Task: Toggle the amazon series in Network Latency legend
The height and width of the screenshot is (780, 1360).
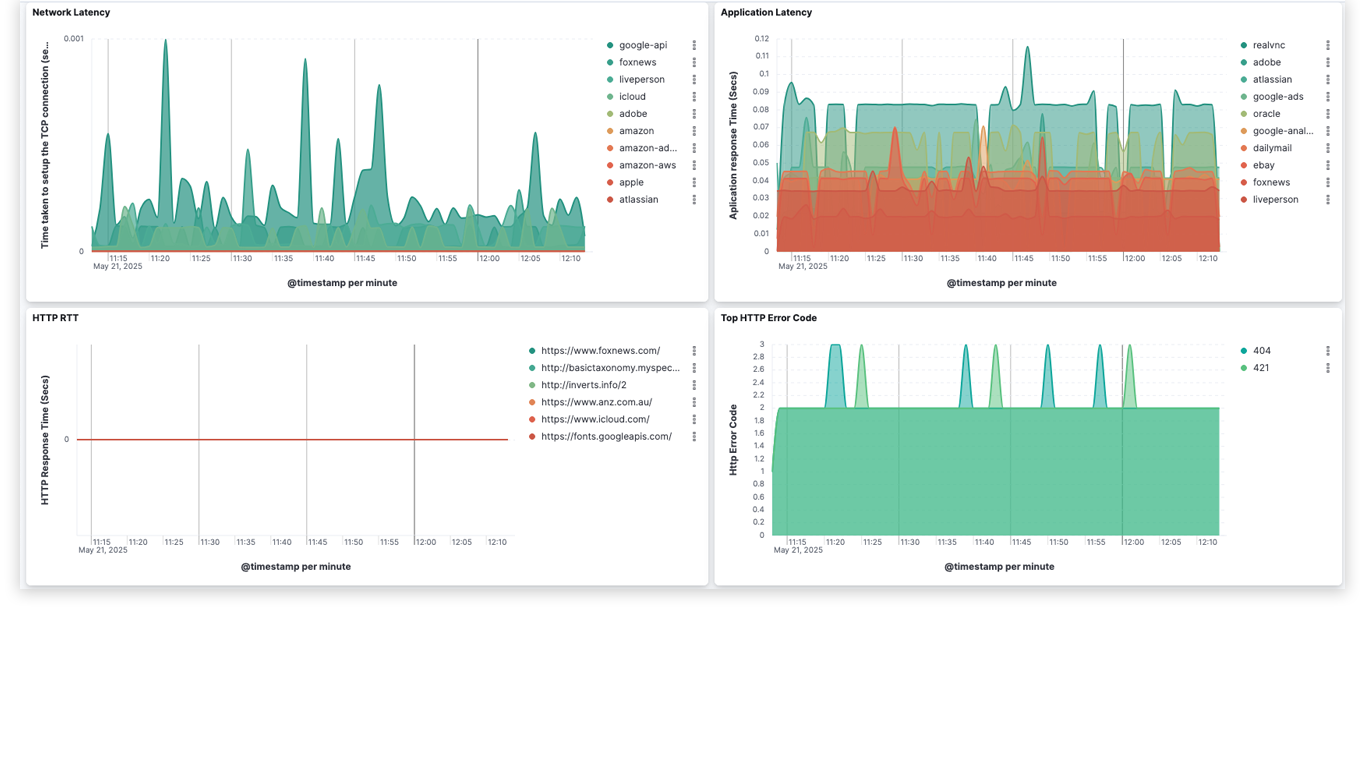Action: click(636, 130)
